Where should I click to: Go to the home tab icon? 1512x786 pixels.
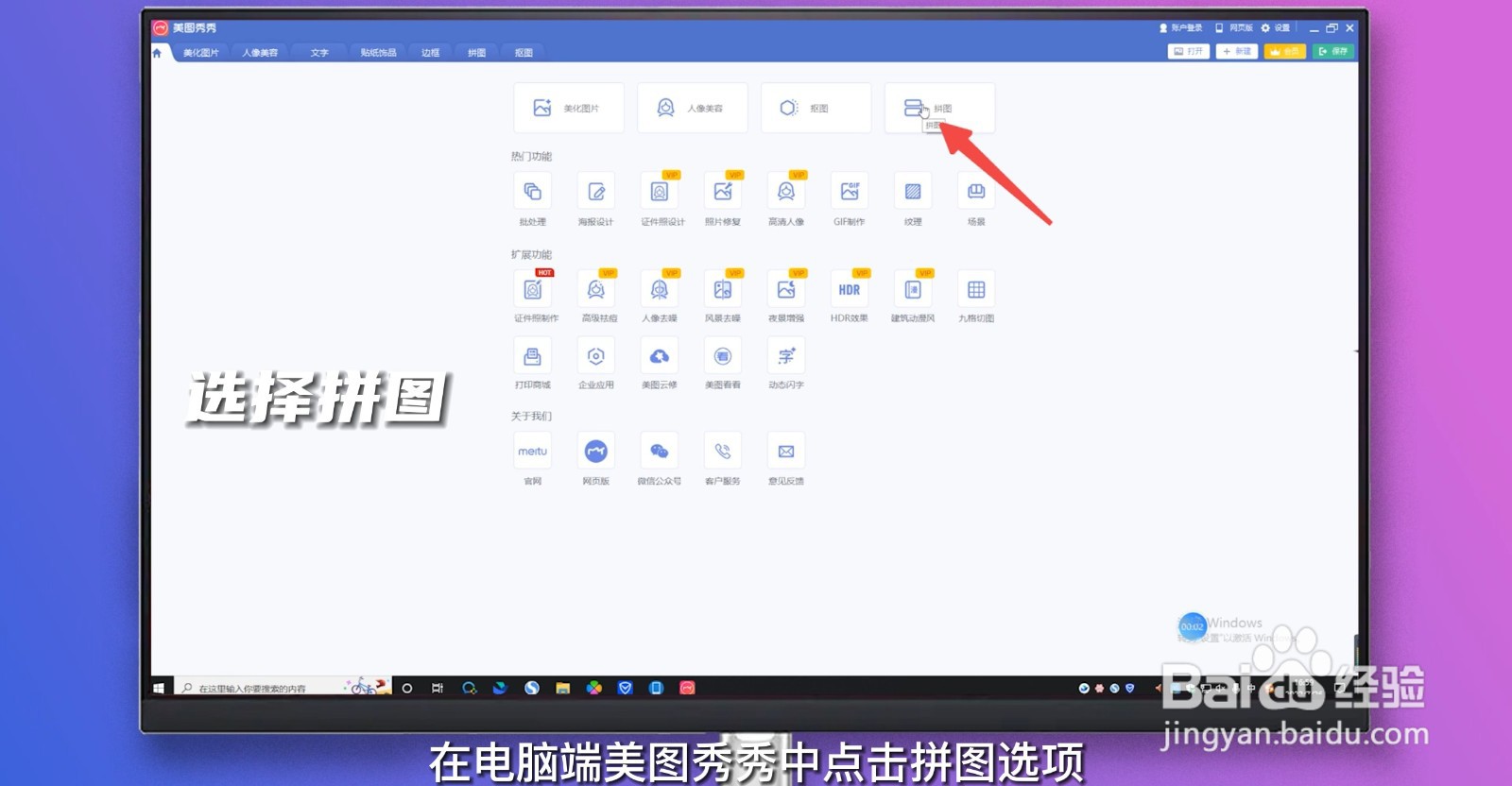[x=158, y=53]
